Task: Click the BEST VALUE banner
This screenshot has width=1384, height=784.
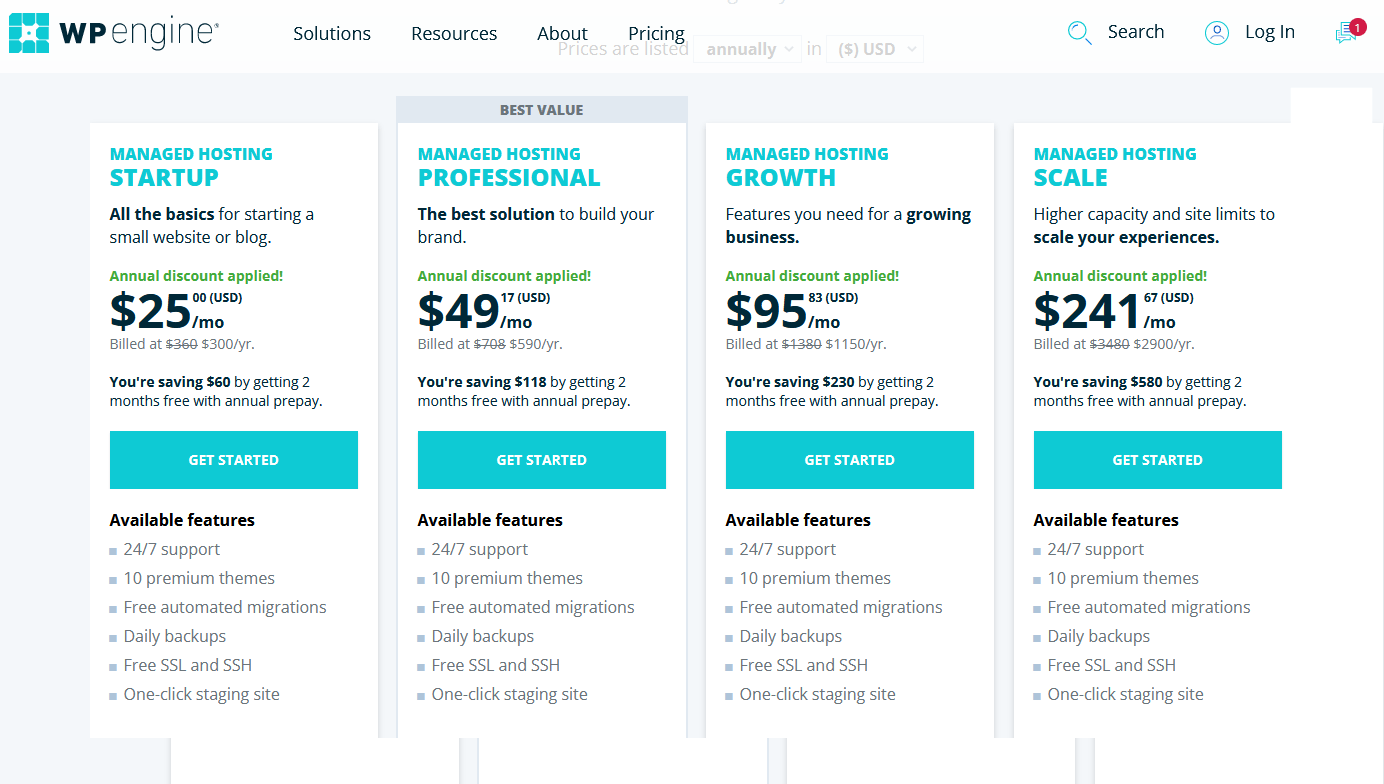Action: click(541, 109)
